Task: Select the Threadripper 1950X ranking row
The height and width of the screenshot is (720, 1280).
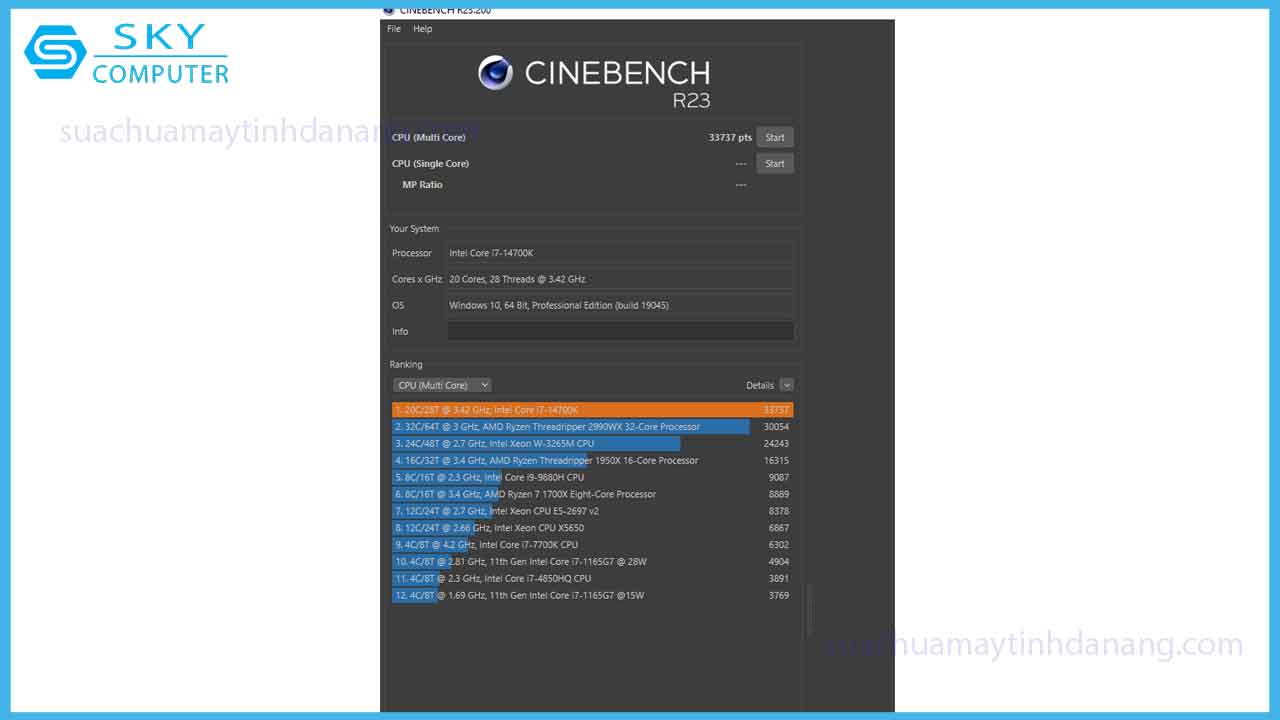Action: point(593,461)
